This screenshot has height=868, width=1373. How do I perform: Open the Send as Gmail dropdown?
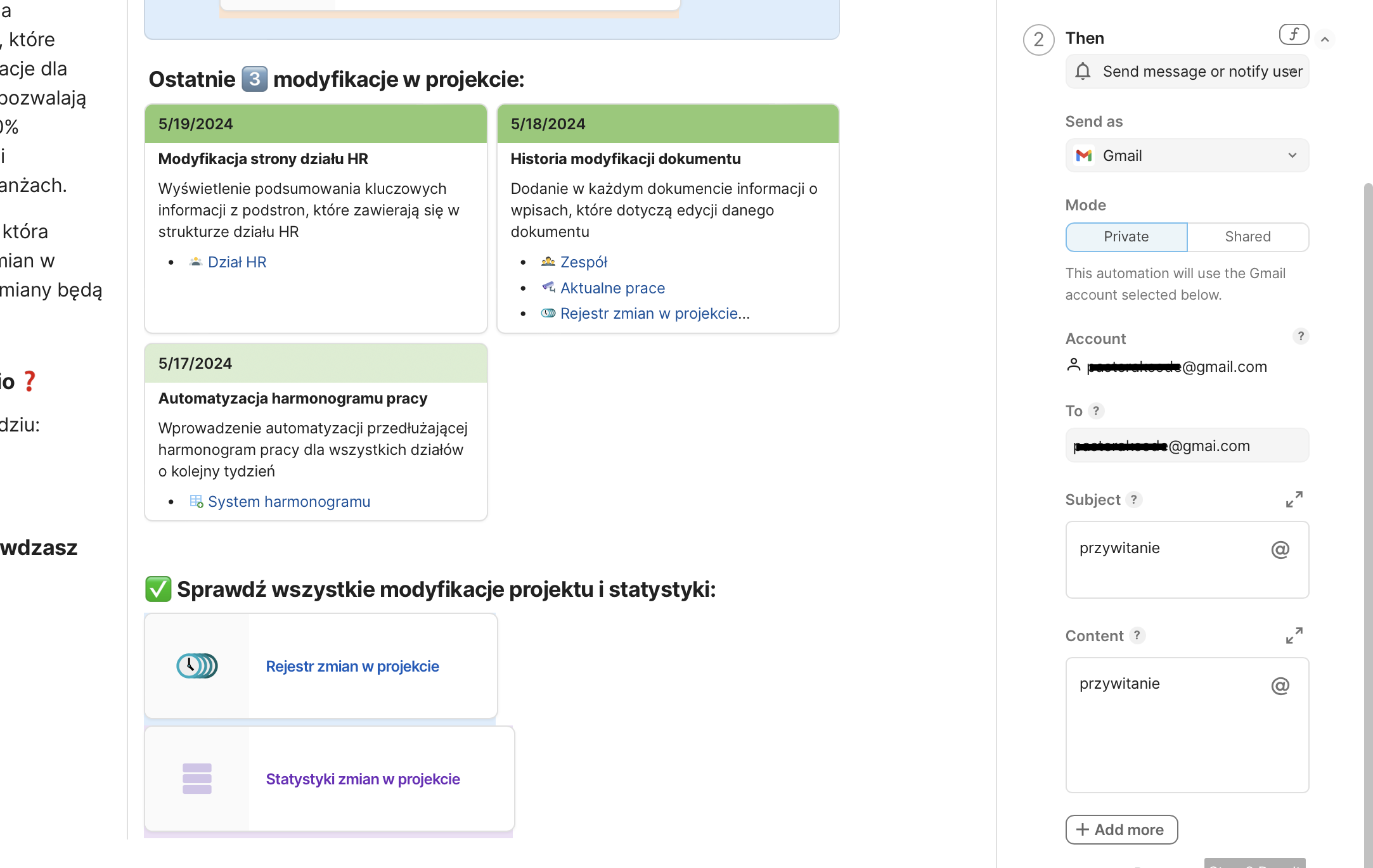pyautogui.click(x=1187, y=156)
